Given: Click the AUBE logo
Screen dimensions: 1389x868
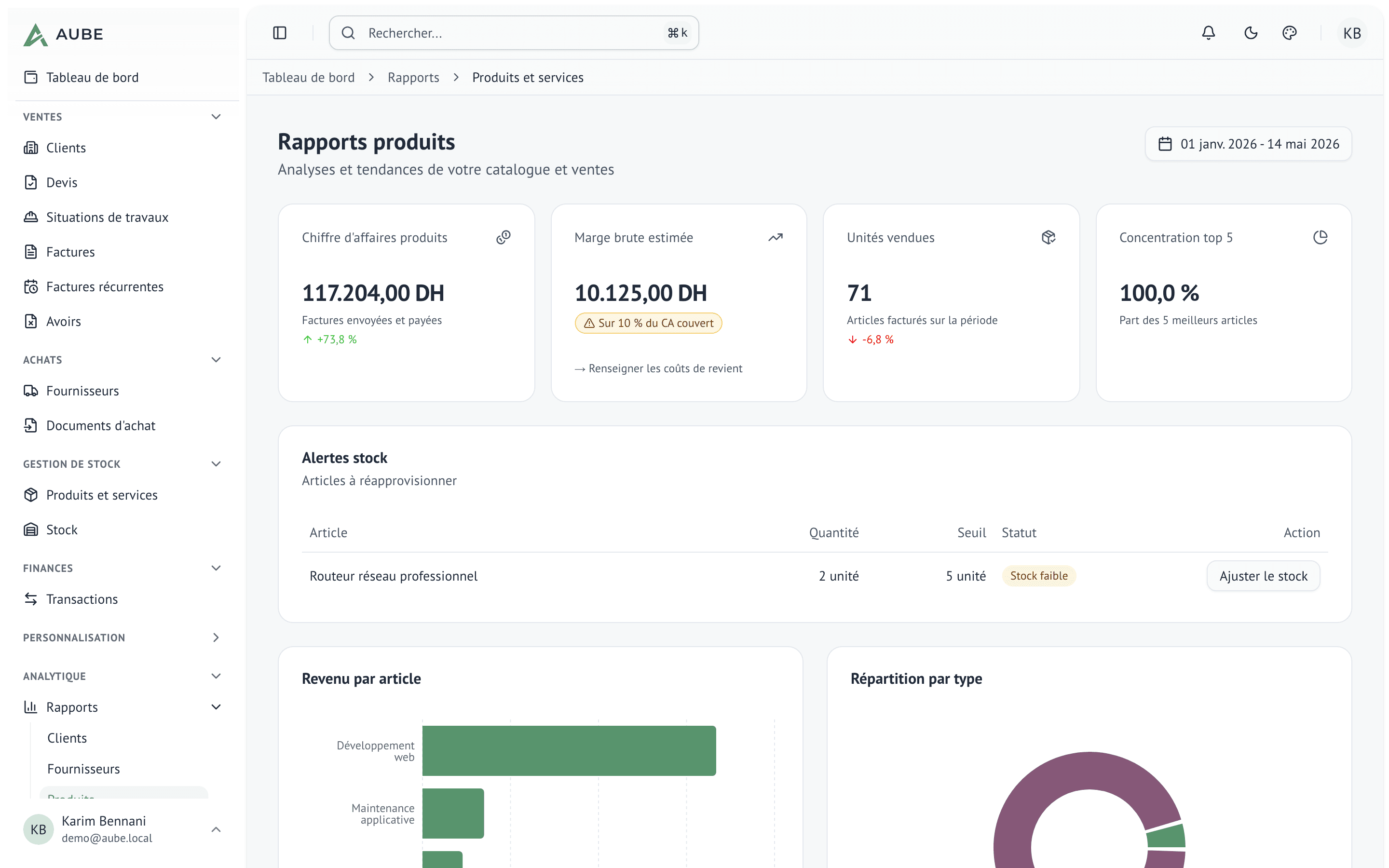Looking at the screenshot, I should click(x=63, y=34).
